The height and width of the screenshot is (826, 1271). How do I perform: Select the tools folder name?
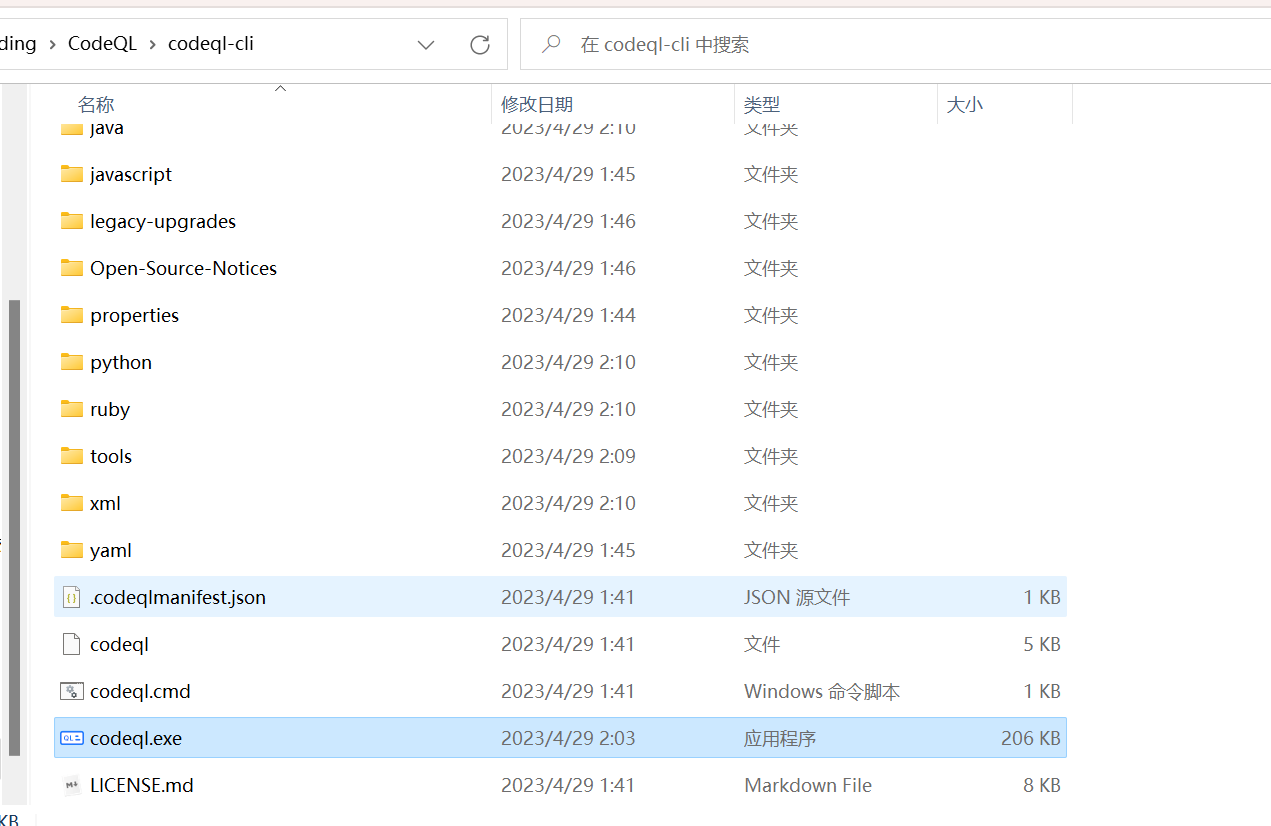point(111,456)
